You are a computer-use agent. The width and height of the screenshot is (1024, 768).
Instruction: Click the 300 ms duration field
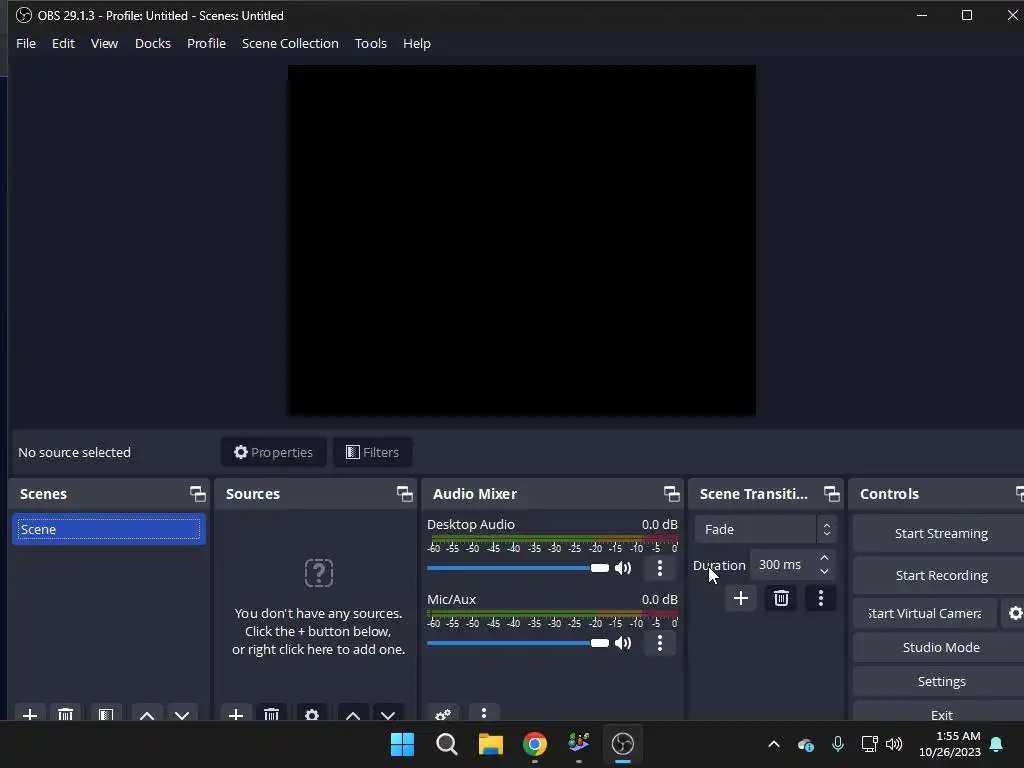(x=784, y=565)
